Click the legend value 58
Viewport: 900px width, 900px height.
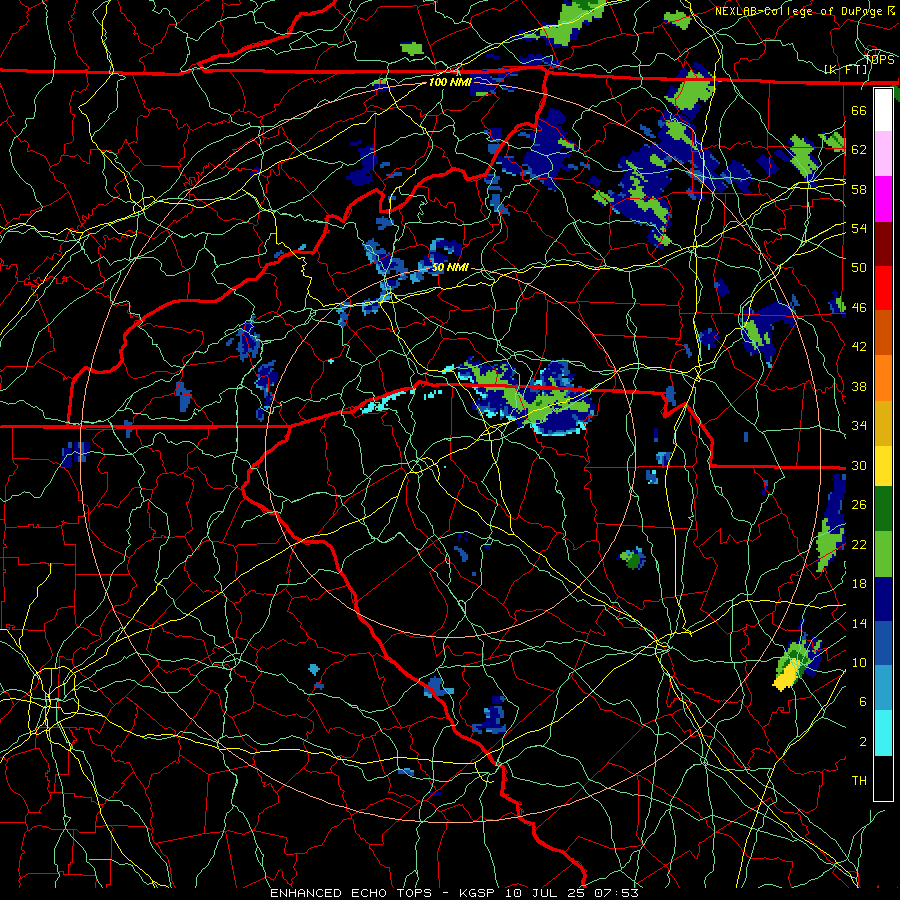pos(859,189)
